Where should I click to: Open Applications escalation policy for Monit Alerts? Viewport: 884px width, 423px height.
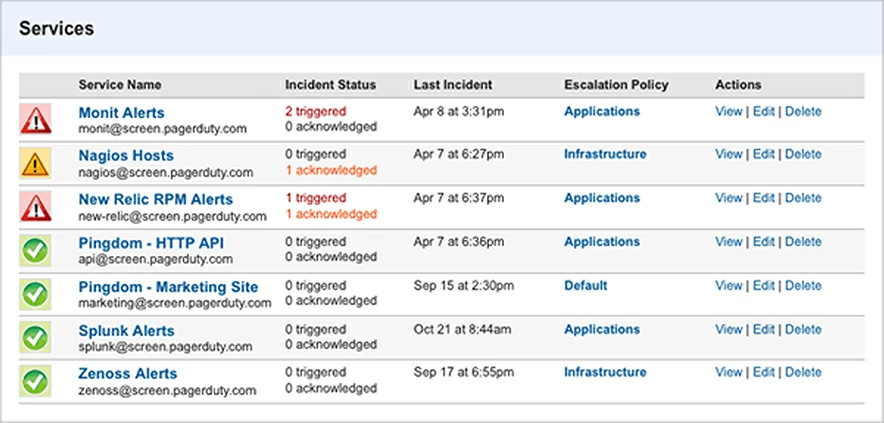[x=602, y=112]
